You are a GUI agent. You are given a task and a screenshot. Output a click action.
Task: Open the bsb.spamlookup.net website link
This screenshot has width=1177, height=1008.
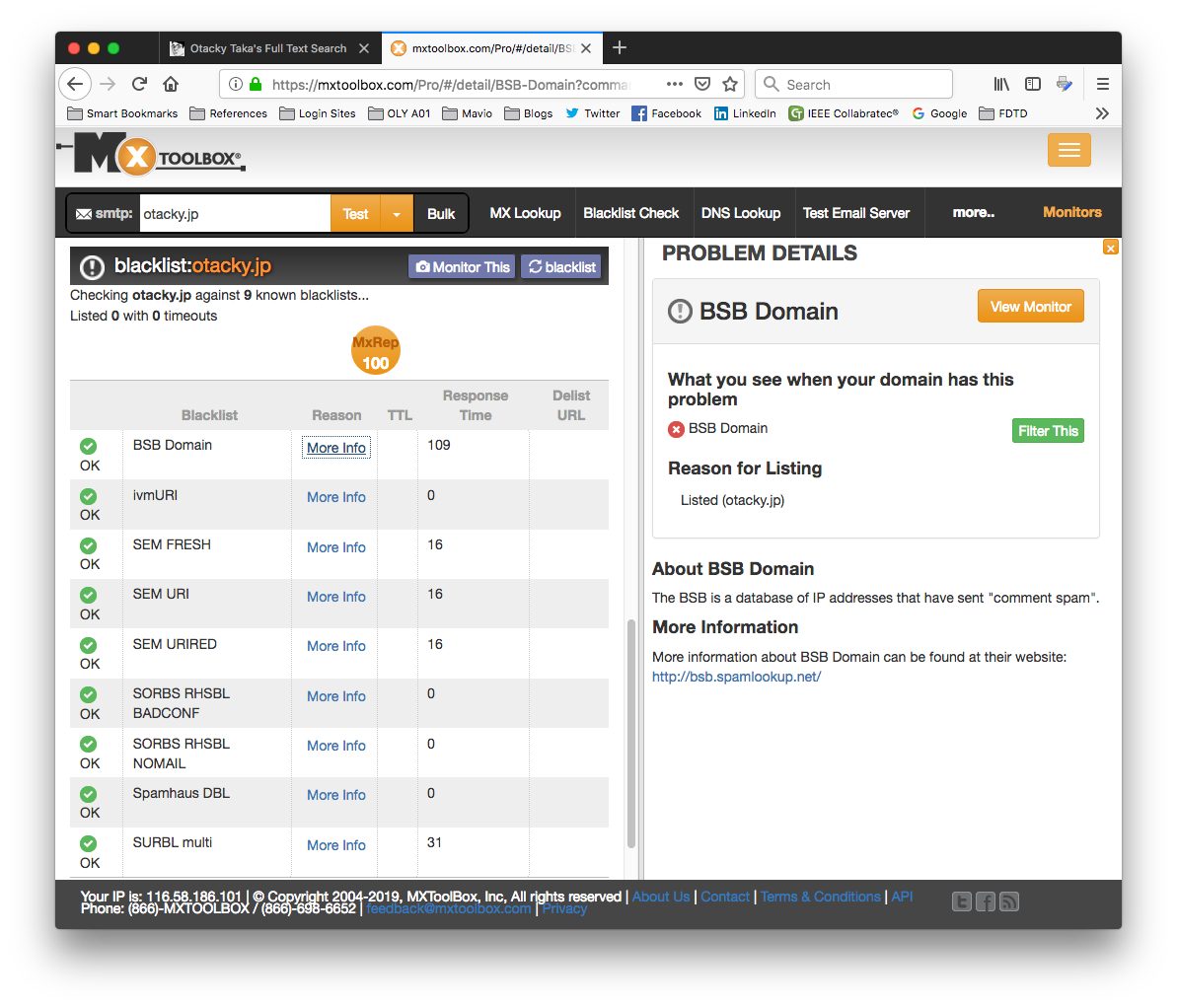click(x=736, y=677)
